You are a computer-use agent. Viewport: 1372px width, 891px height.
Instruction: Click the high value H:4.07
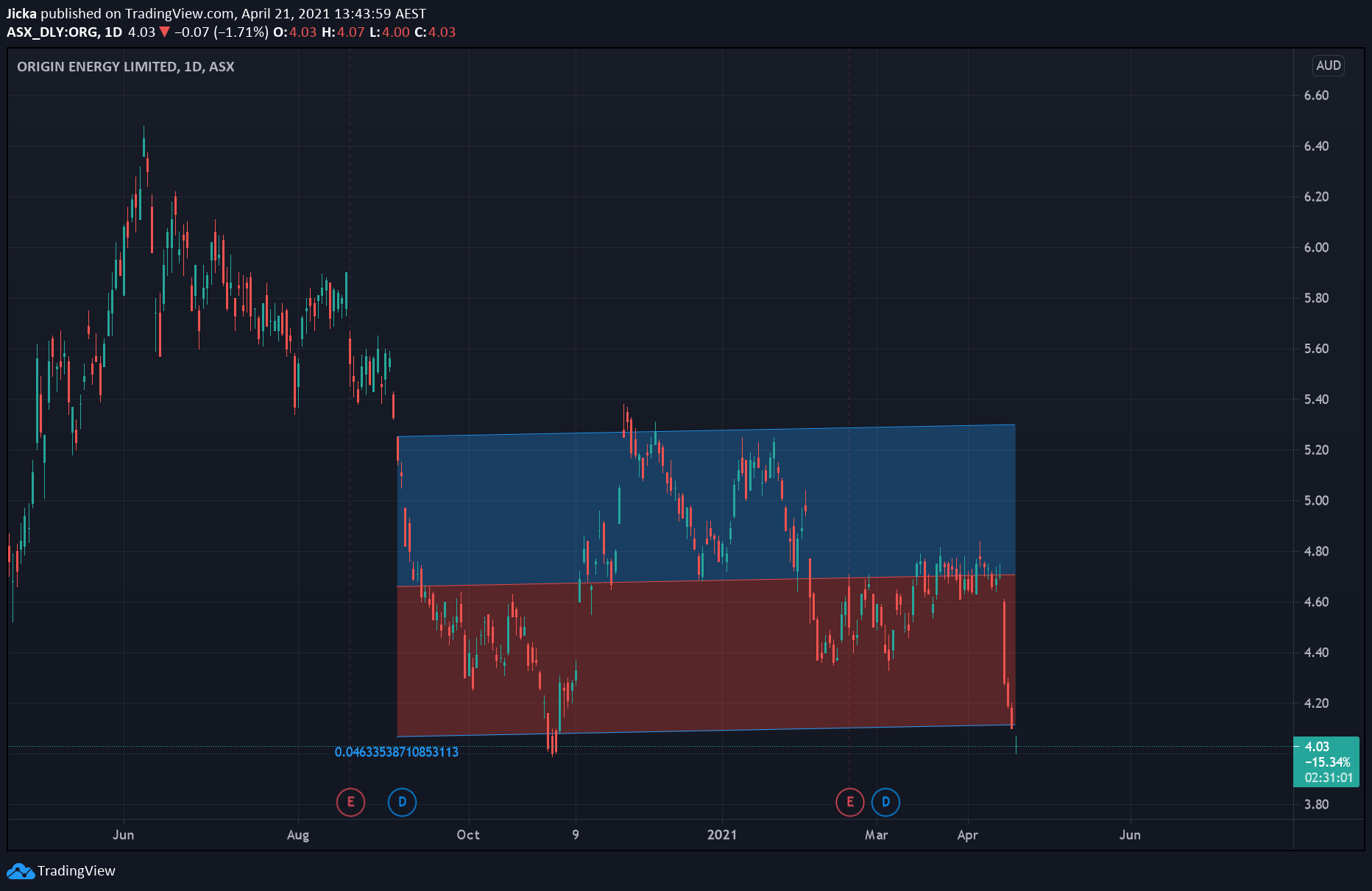pyautogui.click(x=343, y=32)
